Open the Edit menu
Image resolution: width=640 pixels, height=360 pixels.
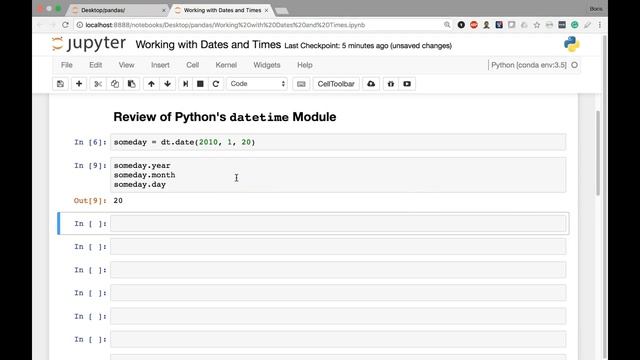click(x=96, y=65)
